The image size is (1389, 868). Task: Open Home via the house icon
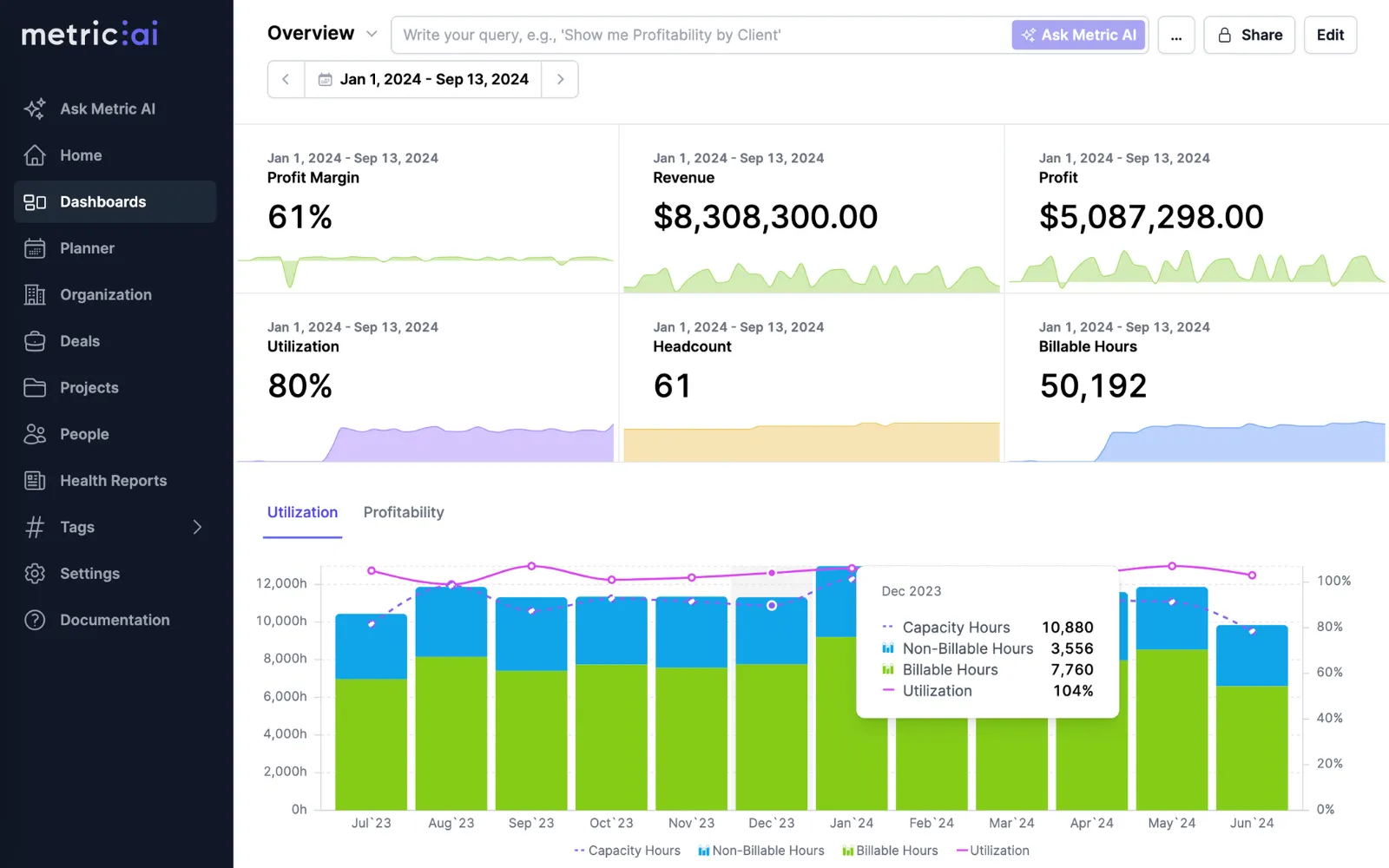35,155
